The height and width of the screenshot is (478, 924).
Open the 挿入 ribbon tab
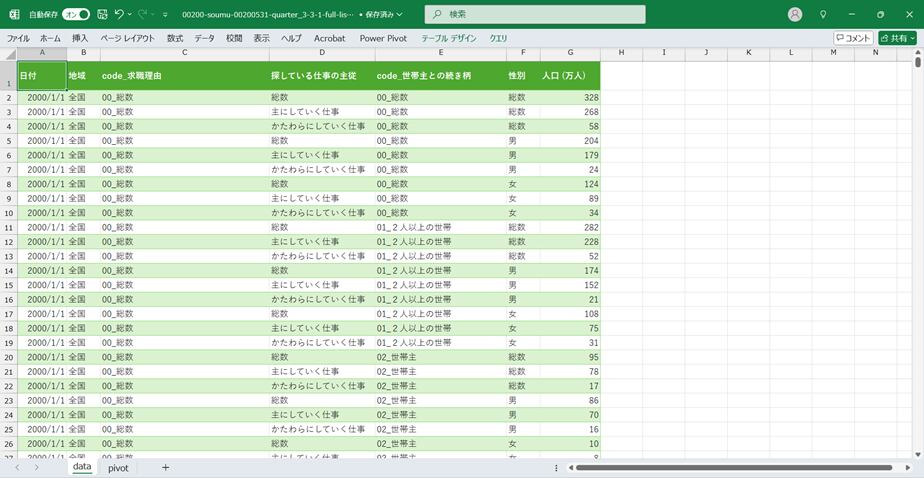(x=80, y=38)
